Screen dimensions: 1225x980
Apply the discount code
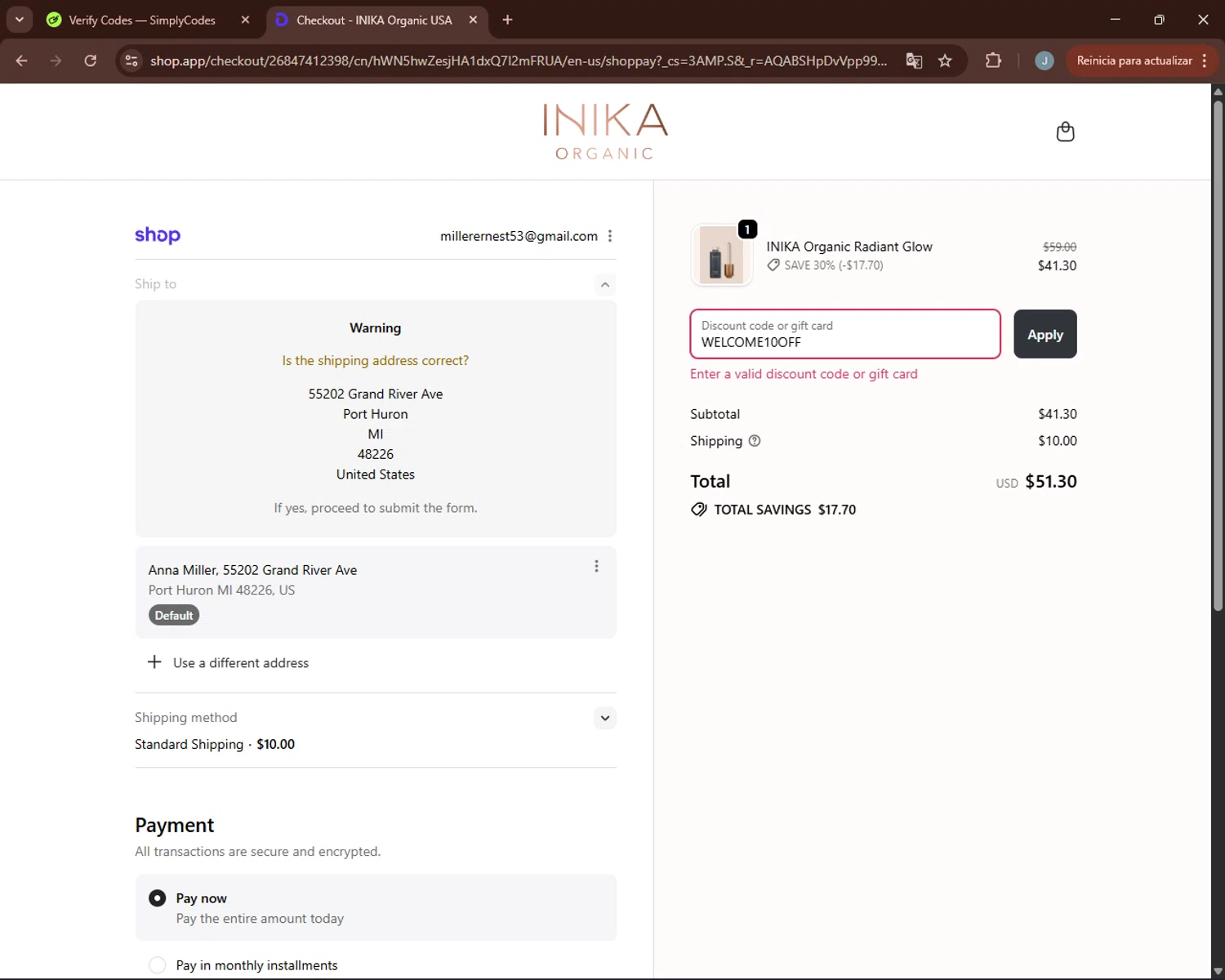point(1045,334)
